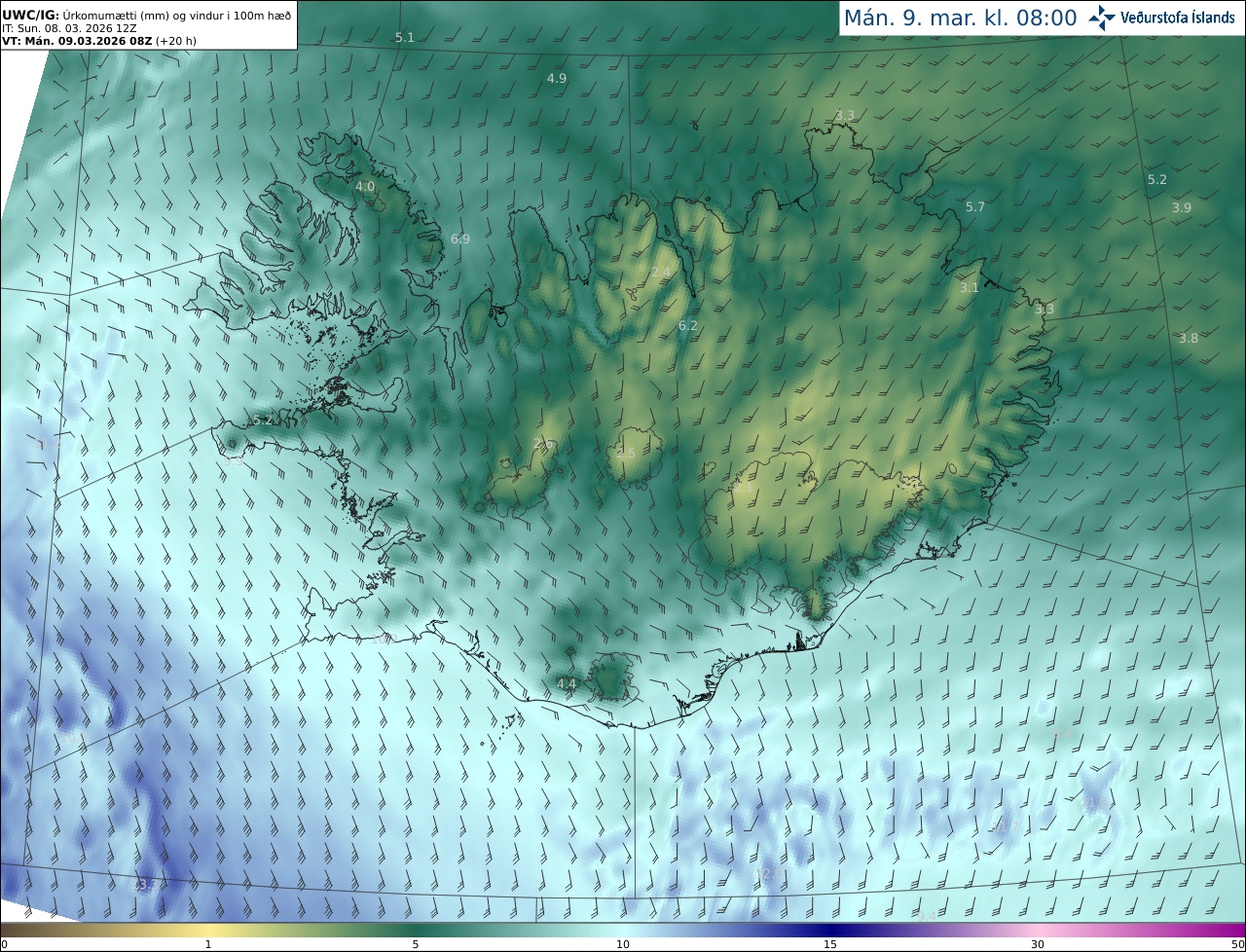
Task: Click the 5 tick label on the color scale
Action: click(416, 944)
